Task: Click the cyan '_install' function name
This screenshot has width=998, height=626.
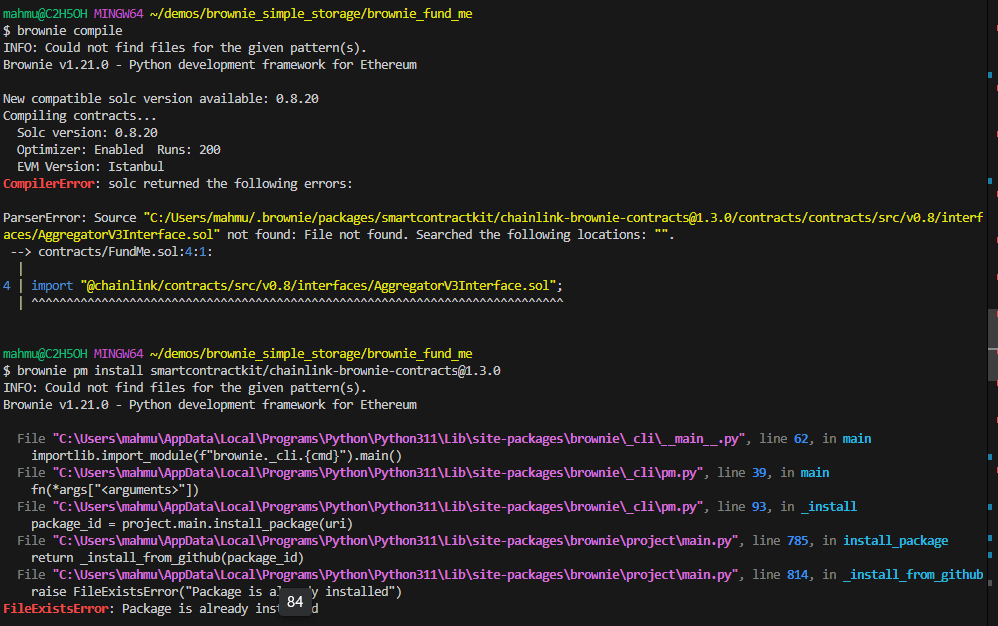Action: coord(829,506)
